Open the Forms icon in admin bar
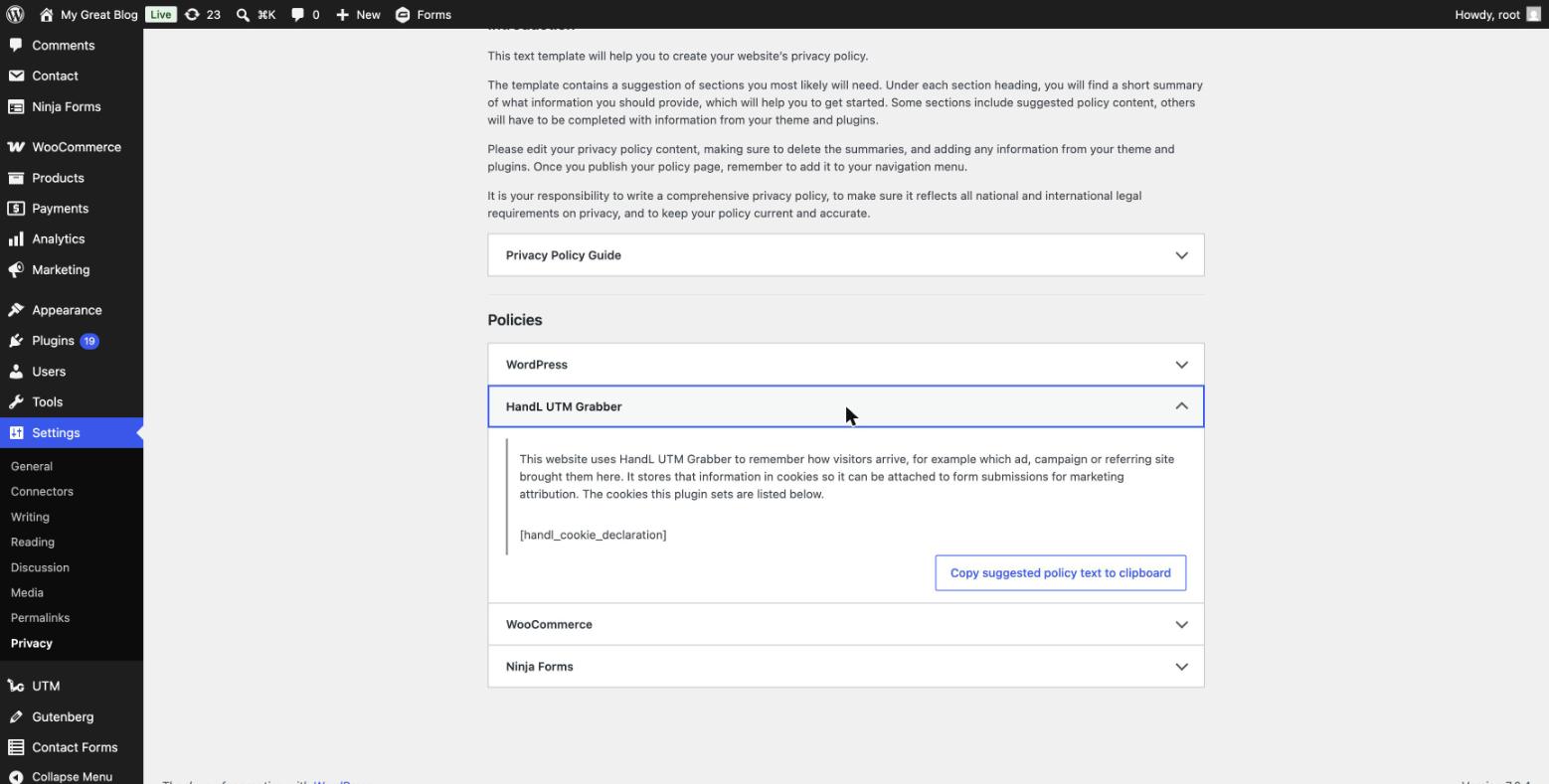The height and width of the screenshot is (784, 1549). pos(403,14)
